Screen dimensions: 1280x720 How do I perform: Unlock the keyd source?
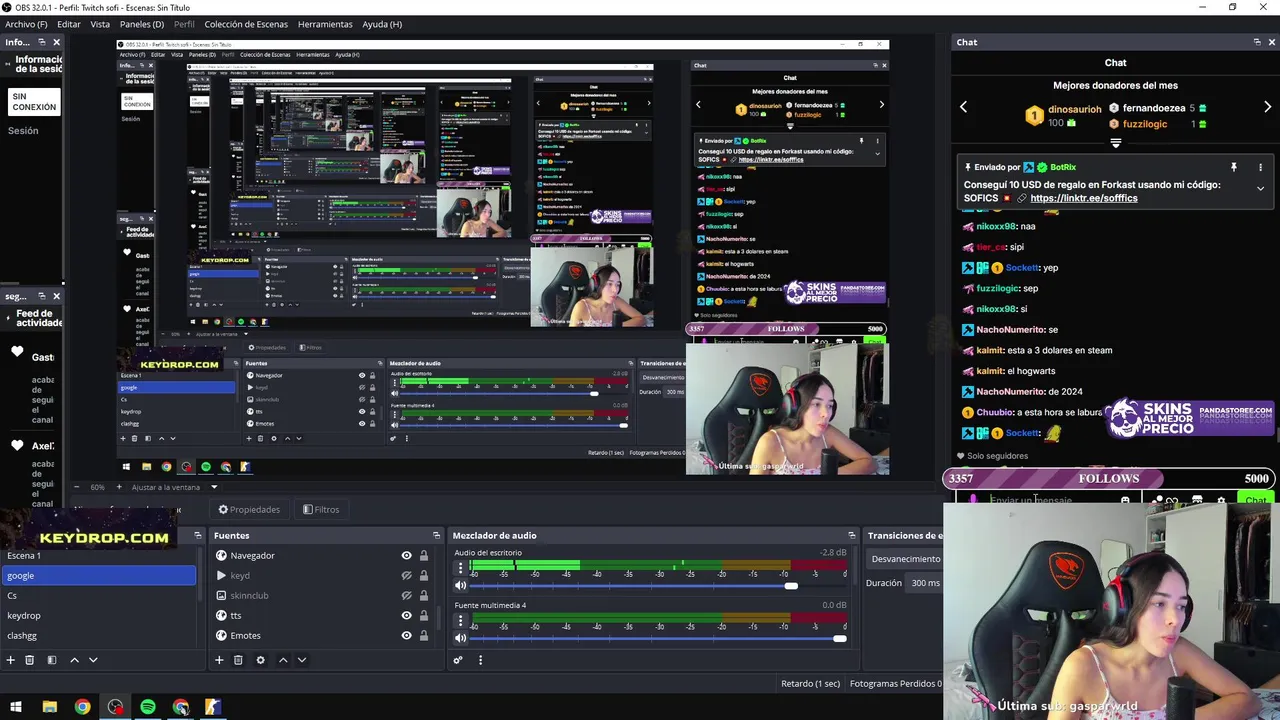coord(423,575)
